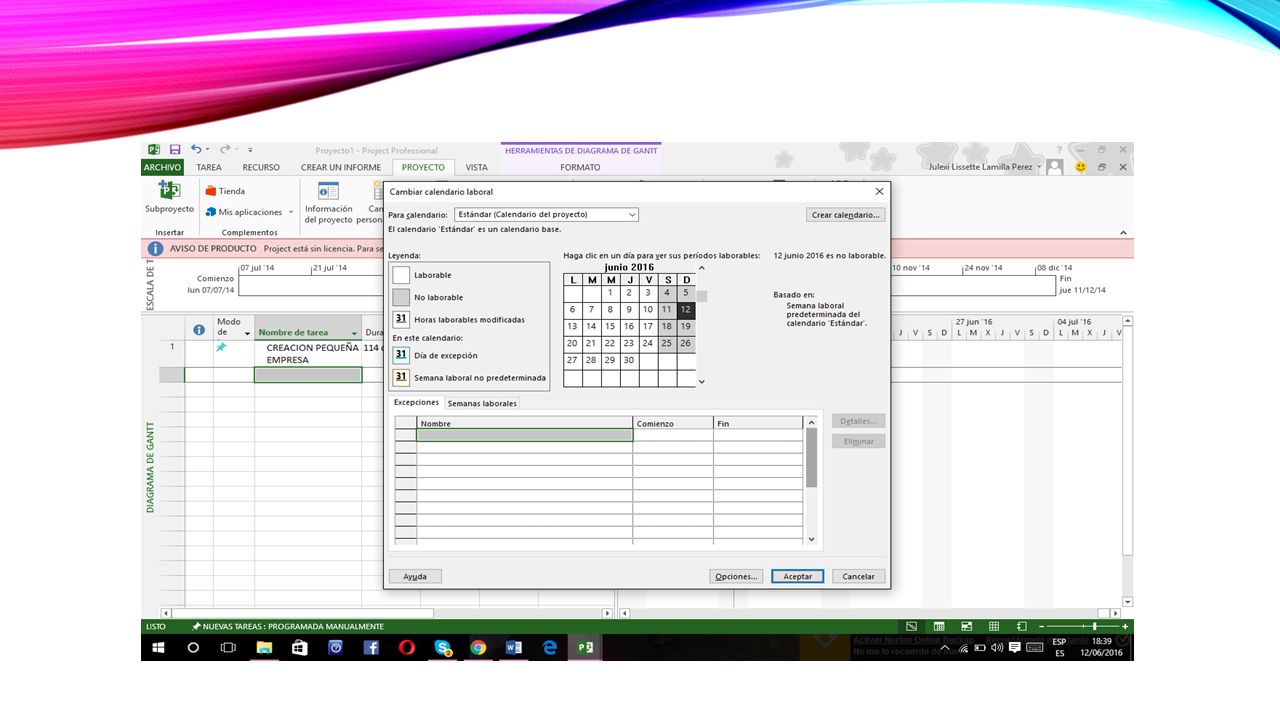Open the ARCHIVO menu
Image resolution: width=1280 pixels, height=720 pixels.
tap(162, 167)
